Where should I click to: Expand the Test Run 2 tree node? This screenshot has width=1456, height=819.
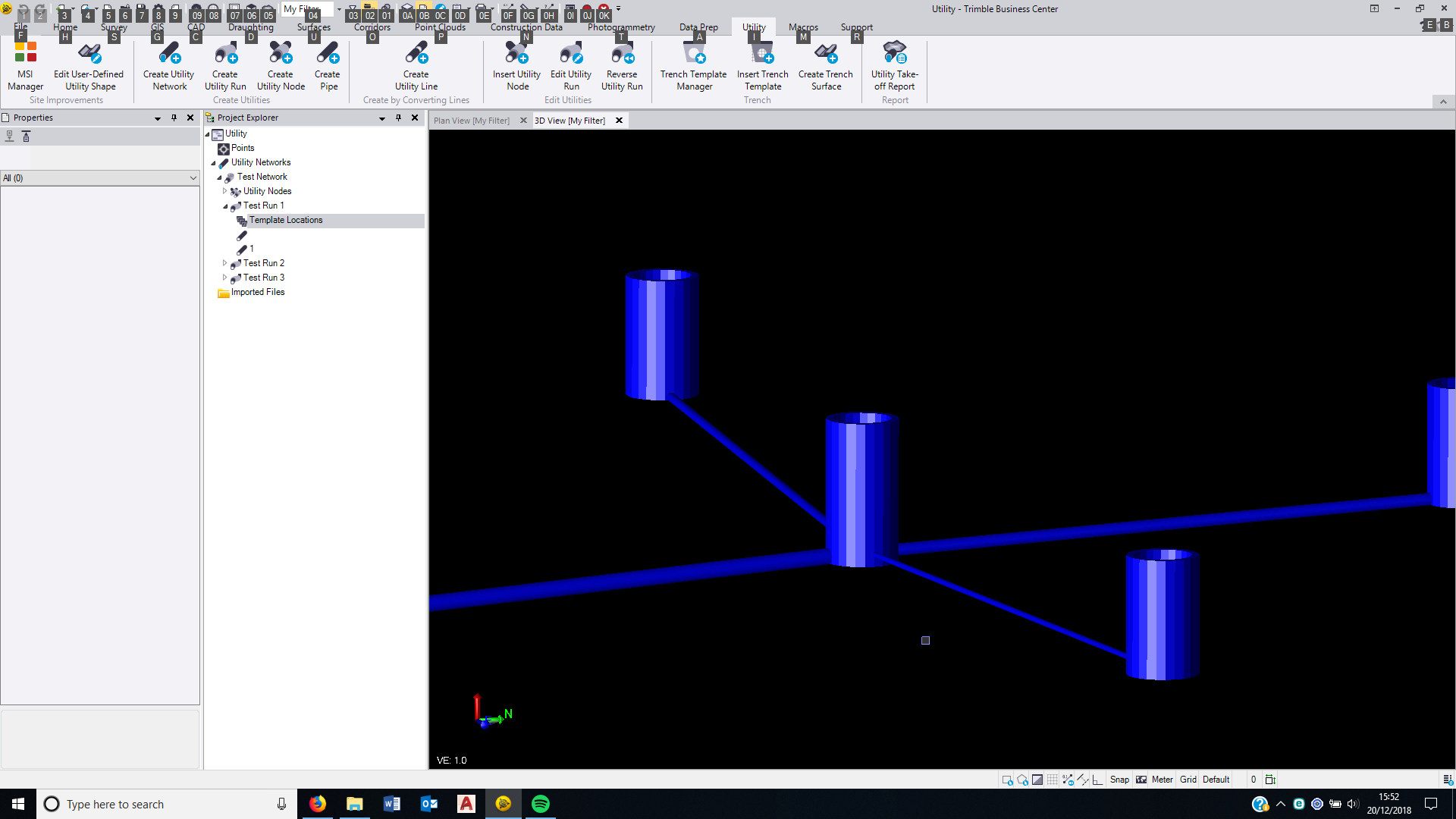pyautogui.click(x=224, y=263)
